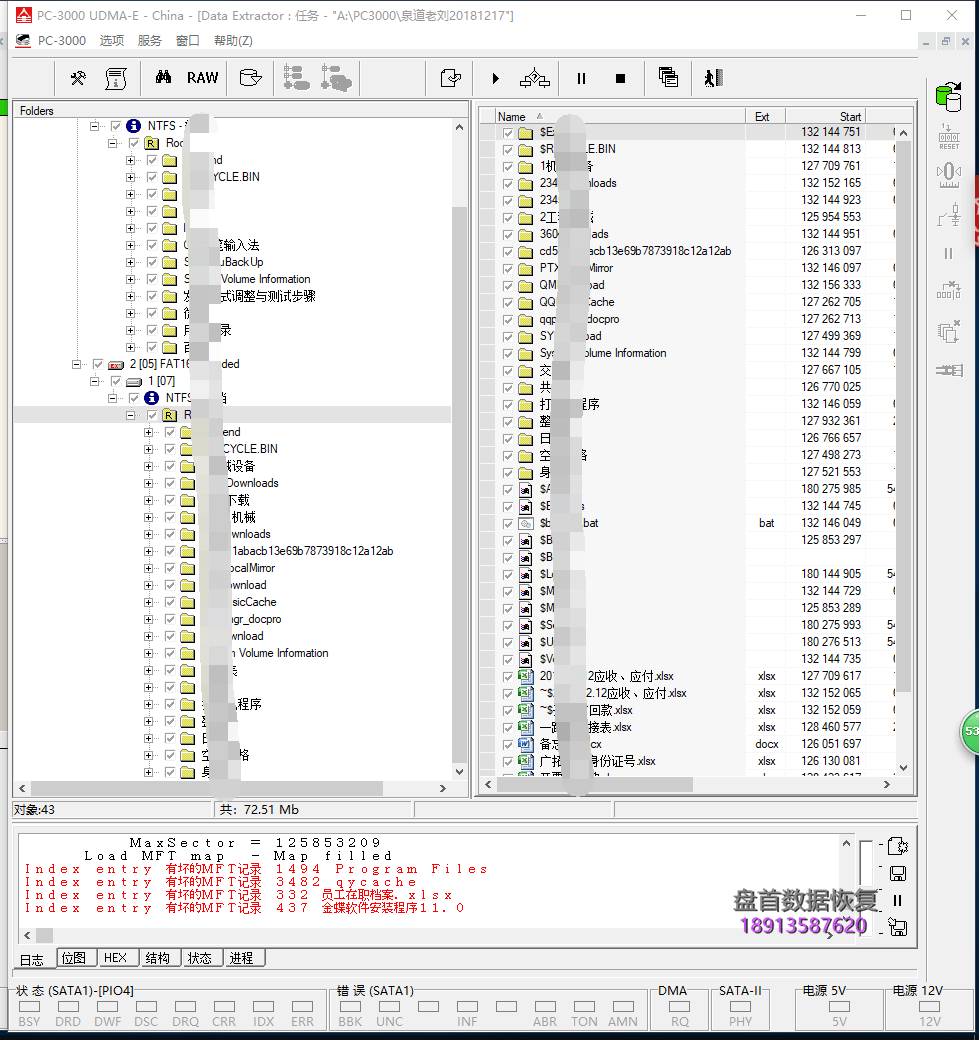Screen dimensions: 979x1040
Task: Collapse the top NTFS volume node
Action: 94,126
